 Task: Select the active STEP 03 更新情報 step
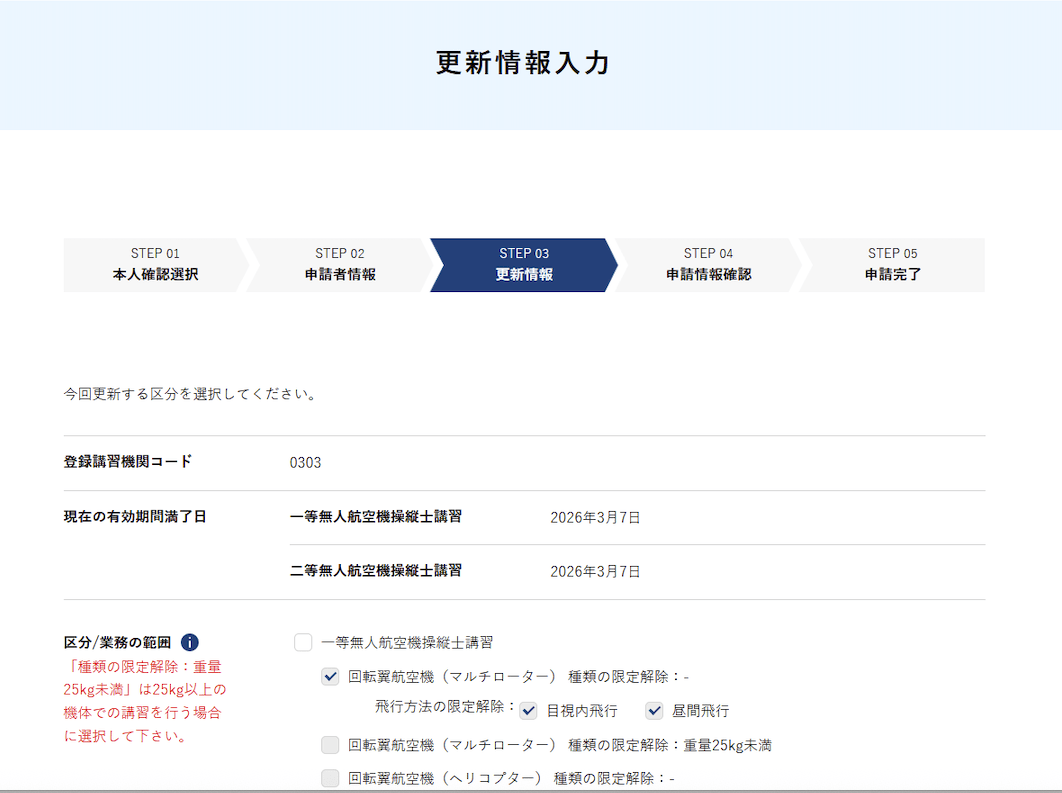point(524,265)
